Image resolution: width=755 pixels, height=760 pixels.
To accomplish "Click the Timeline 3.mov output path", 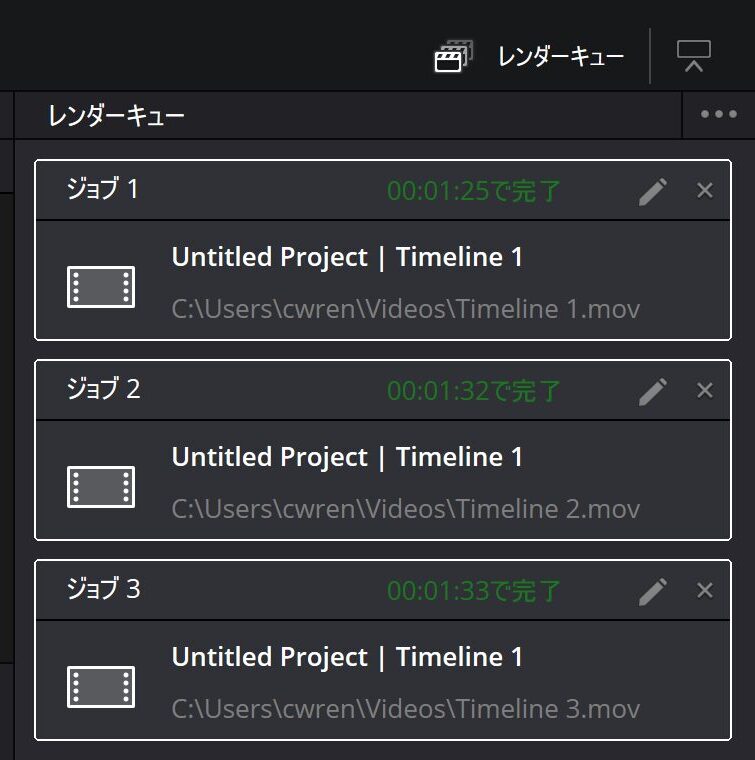I will point(405,708).
